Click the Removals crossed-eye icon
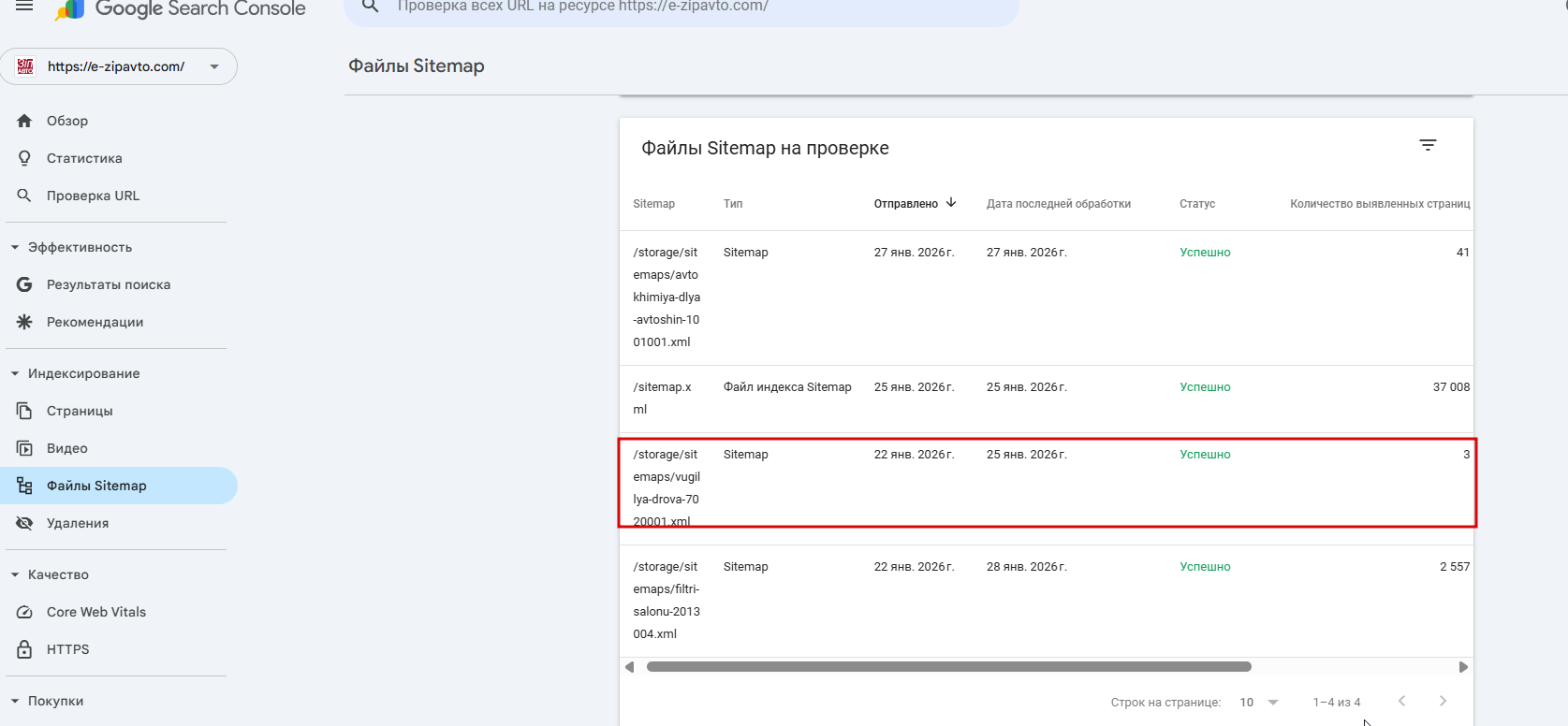 point(24,523)
